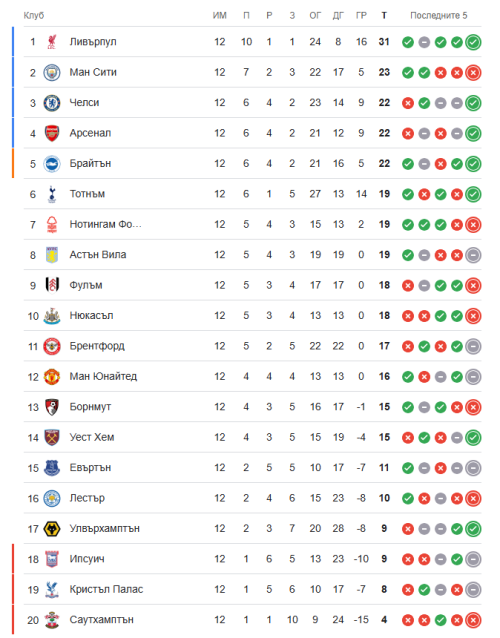Click the Клуб column header
The width and height of the screenshot is (500, 638).
[33, 15]
